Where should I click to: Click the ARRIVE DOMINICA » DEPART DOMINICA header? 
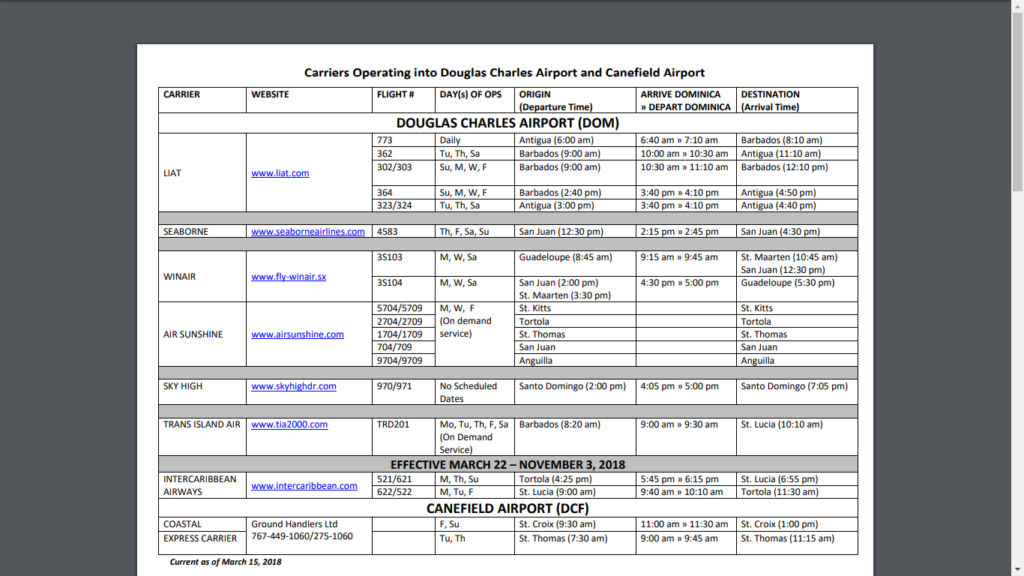pos(686,101)
